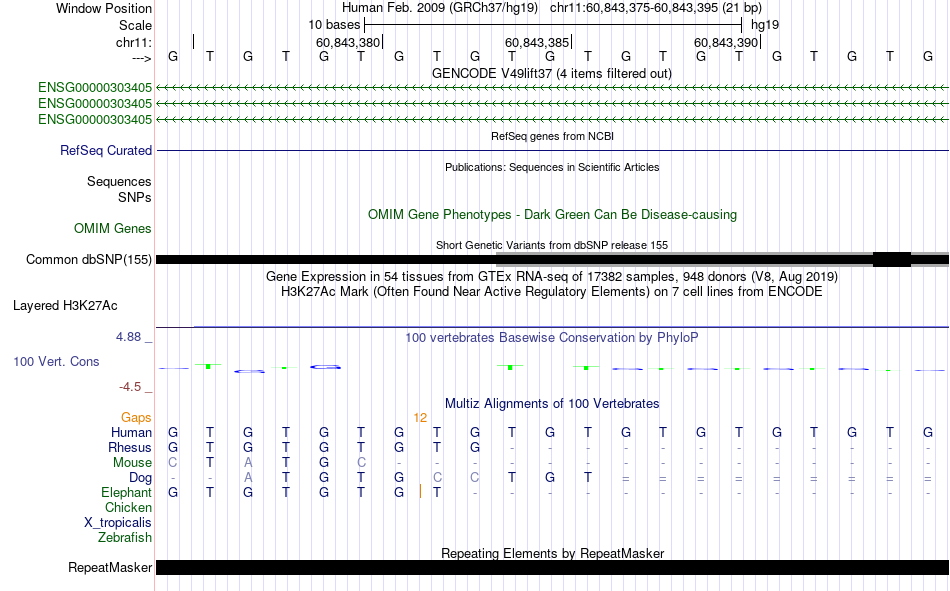
Task: Open Publications: Sequences in Scientific Articles title
Action: click(x=552, y=167)
